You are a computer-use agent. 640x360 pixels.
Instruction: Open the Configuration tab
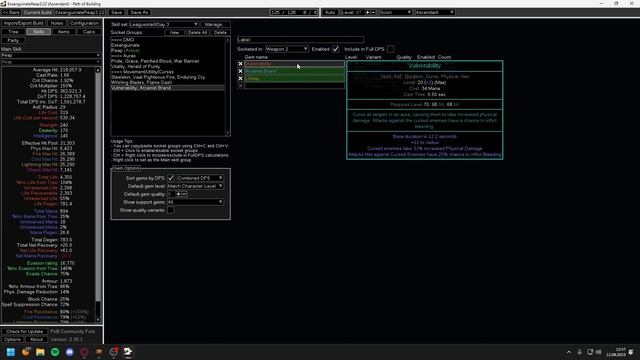click(84, 23)
